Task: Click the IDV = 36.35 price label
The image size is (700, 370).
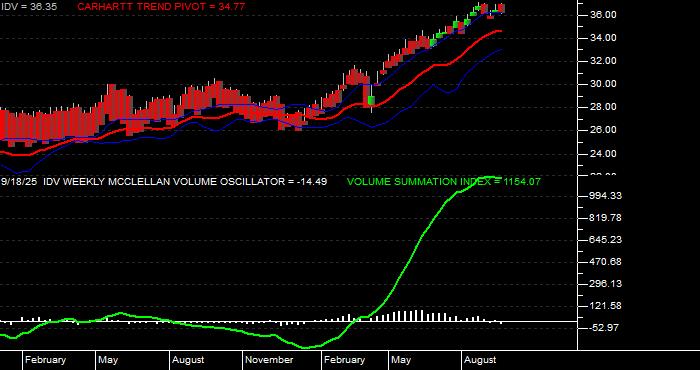Action: point(29,7)
